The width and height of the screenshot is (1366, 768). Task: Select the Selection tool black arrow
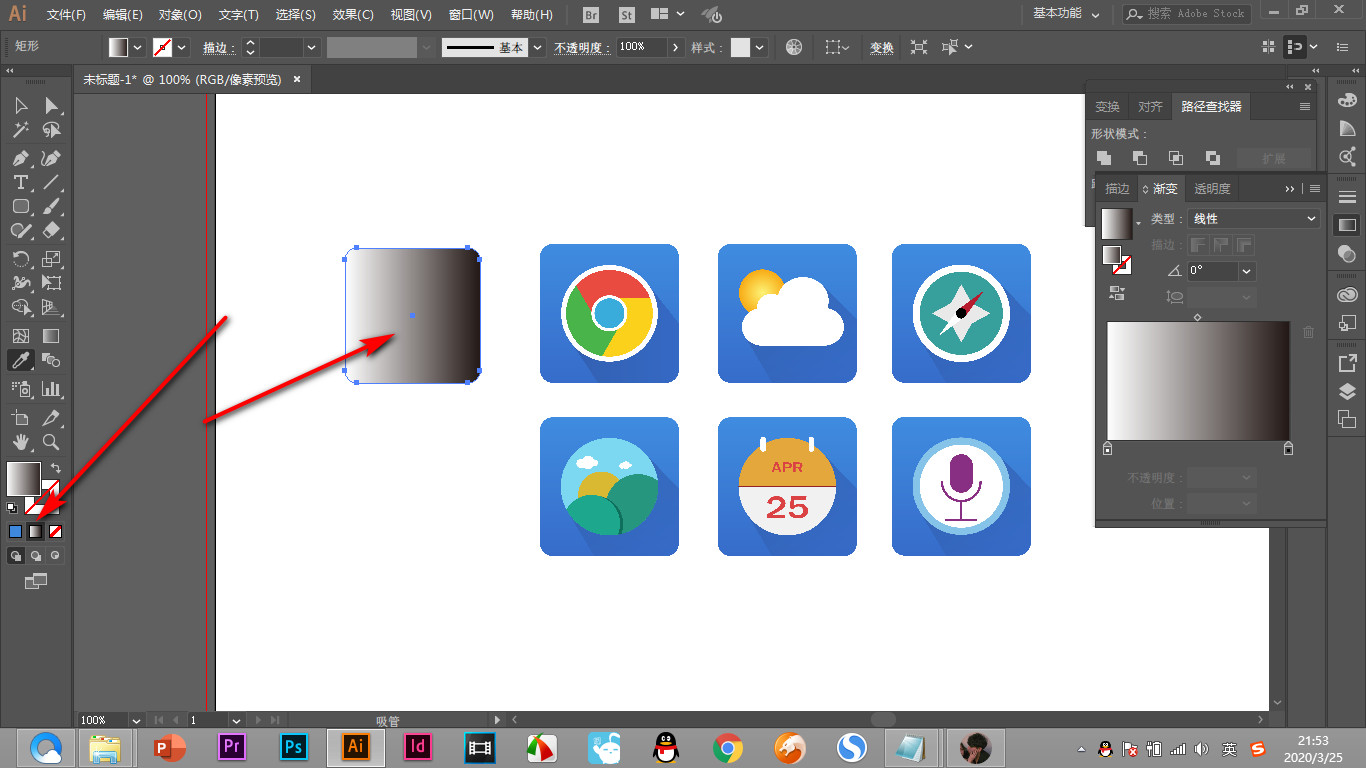21,105
